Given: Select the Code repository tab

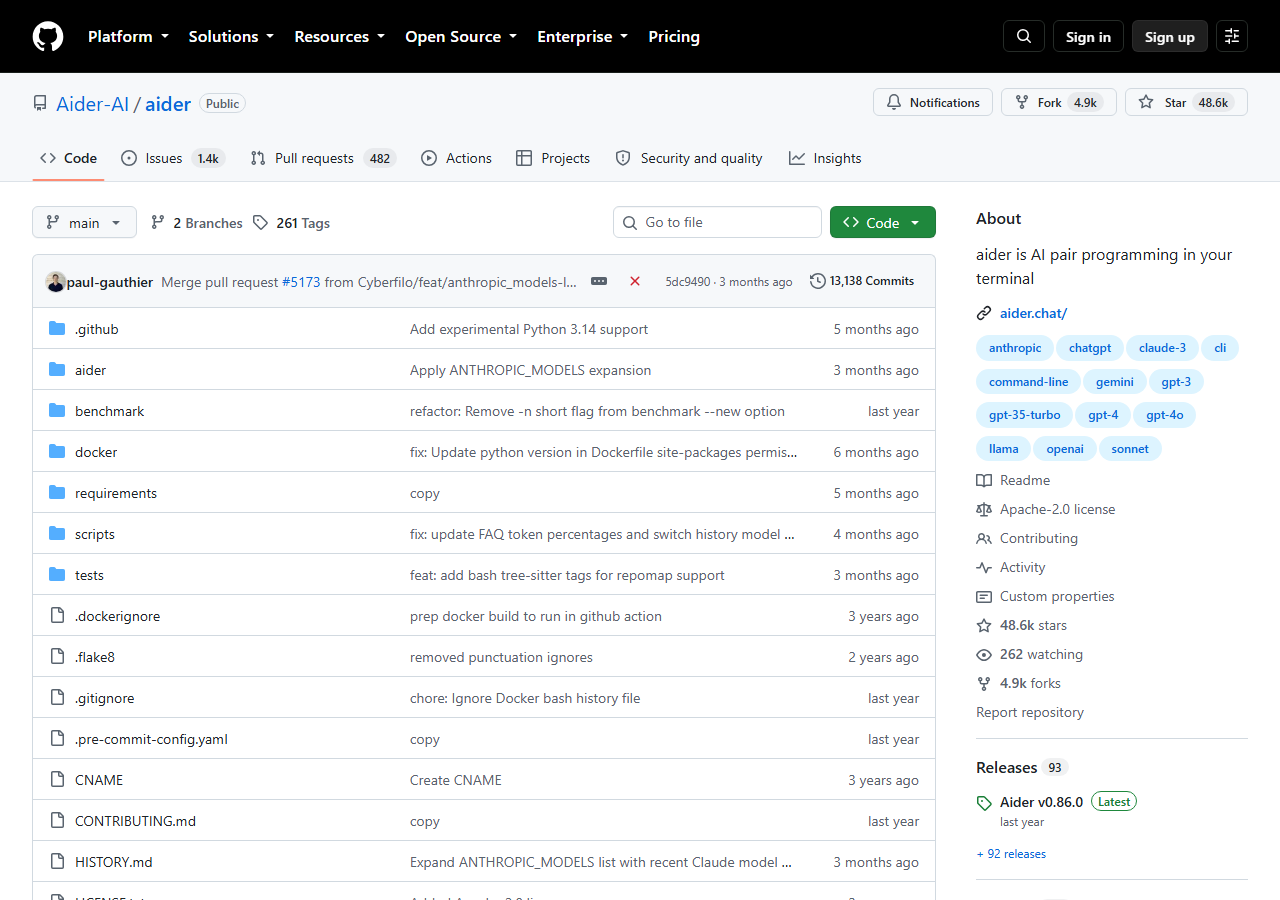Looking at the screenshot, I should pyautogui.click(x=68, y=158).
